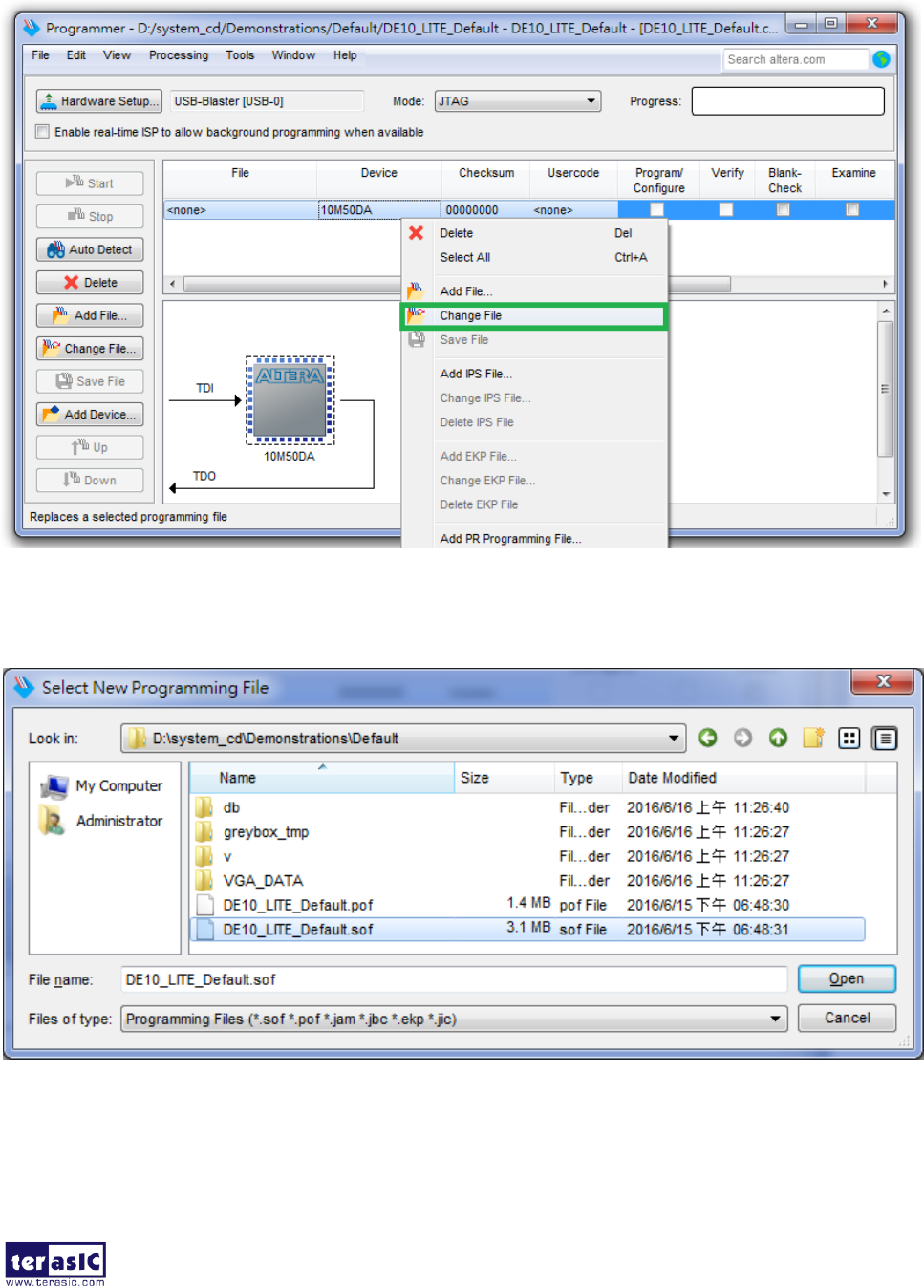Tick the Blank-Check checkbox for 10M50DA

click(x=784, y=209)
